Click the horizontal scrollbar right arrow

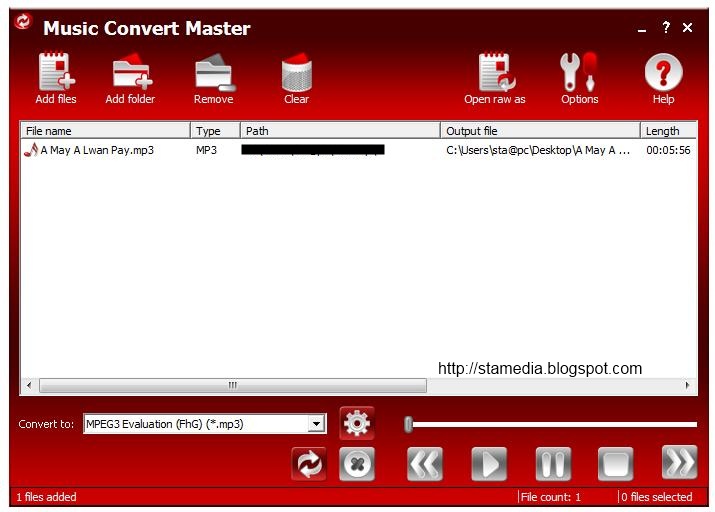click(687, 385)
